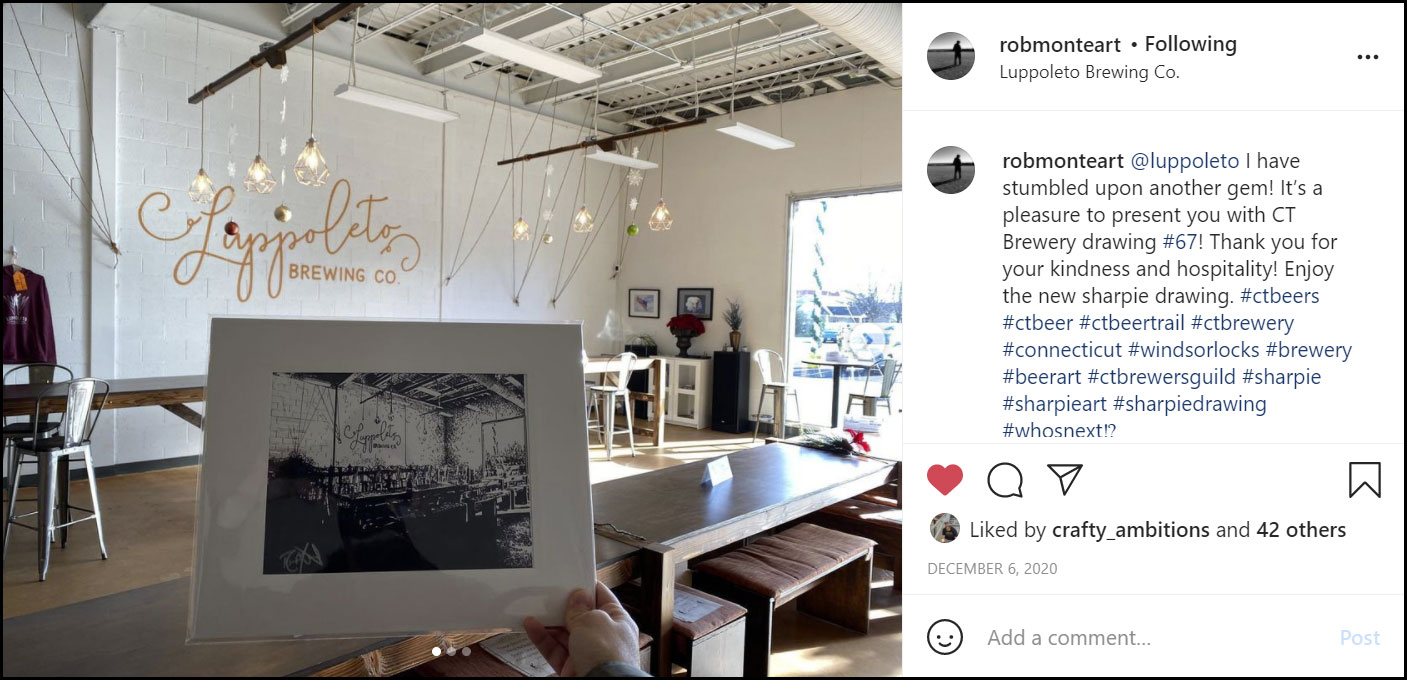Click the header profile avatar of robmonteart
The width and height of the screenshot is (1407, 680).
pyautogui.click(x=951, y=56)
